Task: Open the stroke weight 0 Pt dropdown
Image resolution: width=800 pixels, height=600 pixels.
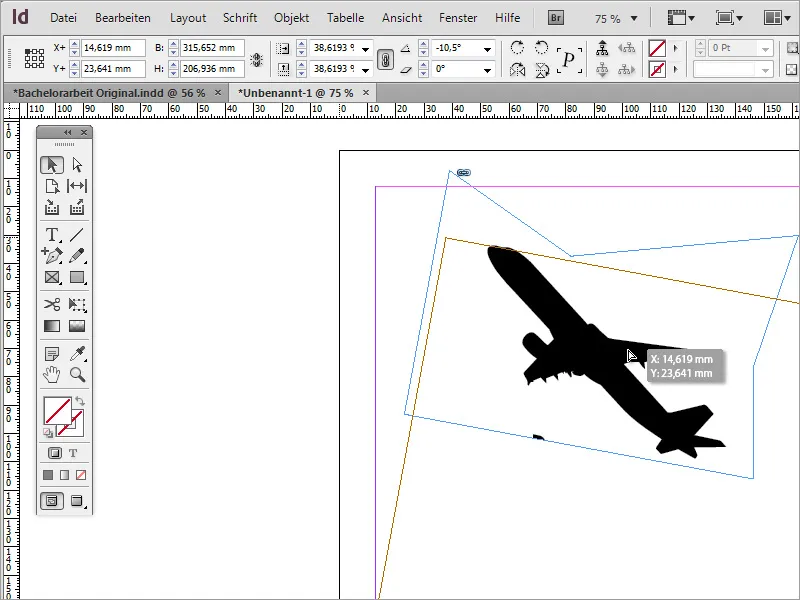Action: (765, 49)
